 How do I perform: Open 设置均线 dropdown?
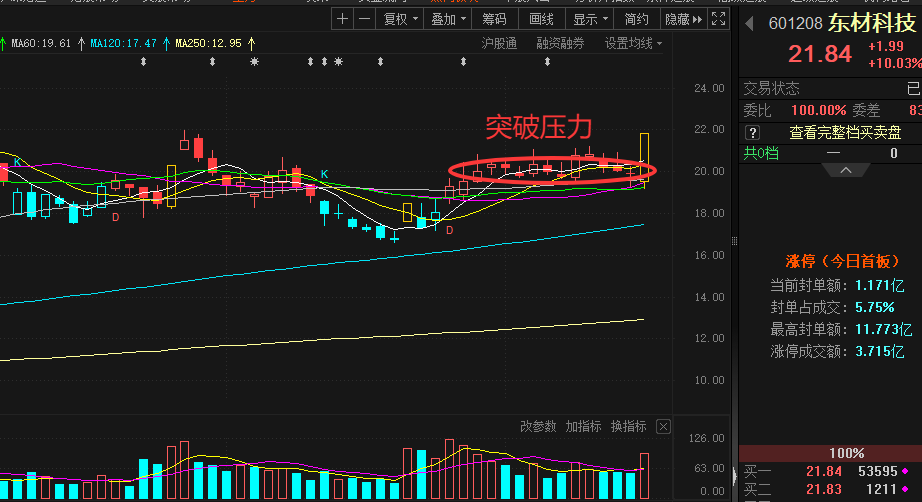tap(633, 43)
